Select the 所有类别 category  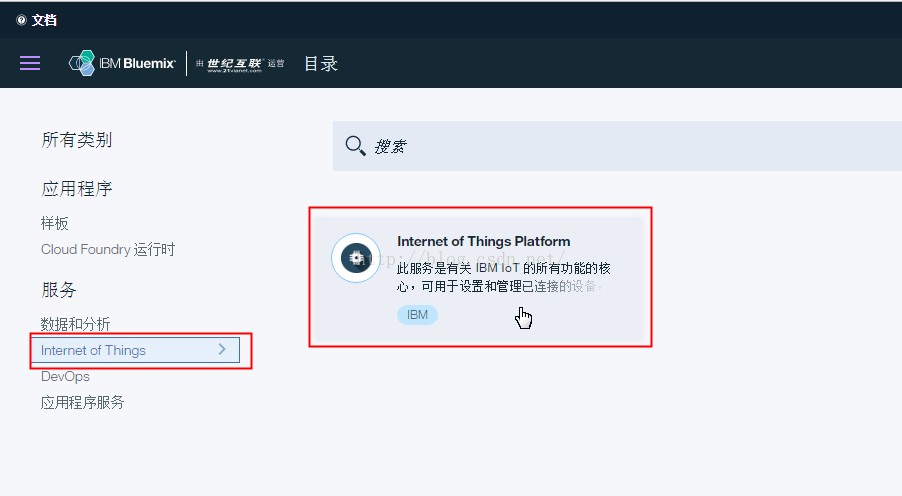tap(77, 140)
